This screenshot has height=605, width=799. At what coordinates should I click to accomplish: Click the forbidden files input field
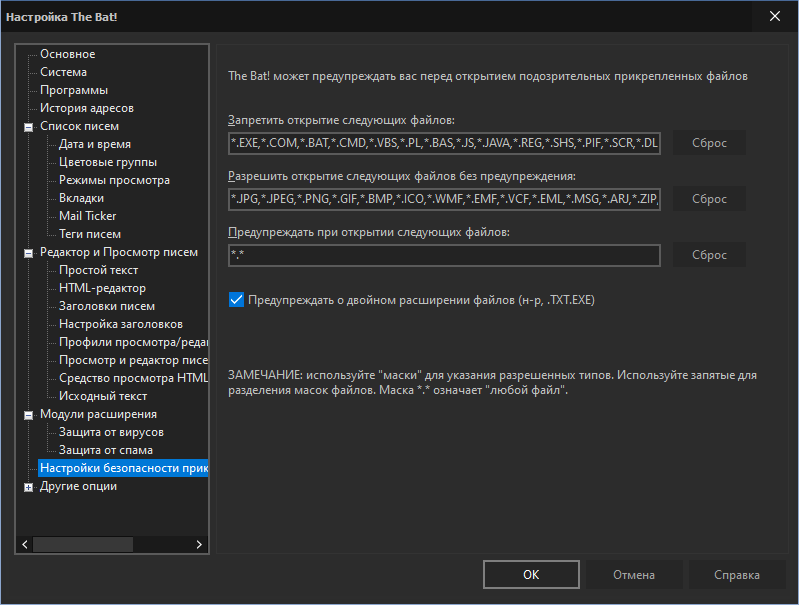(x=444, y=143)
